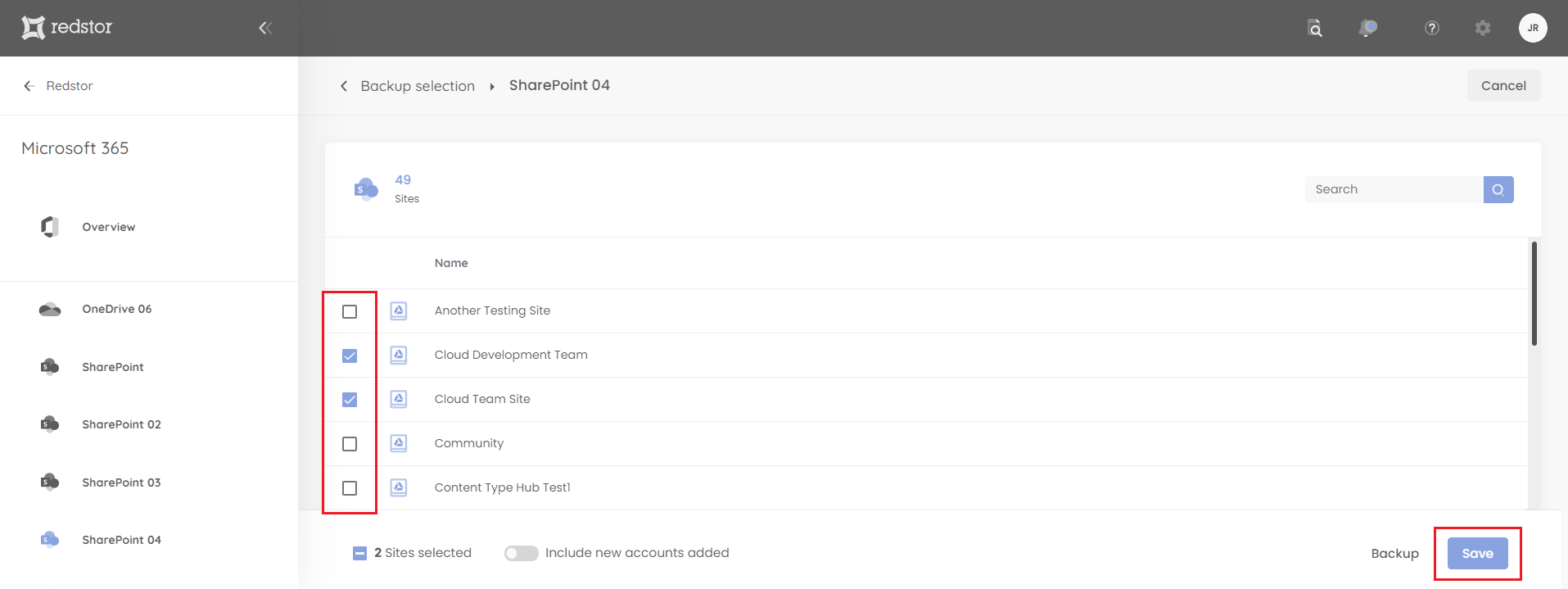Click the Name column header
Image resolution: width=1568 pixels, height=589 pixels.
pyautogui.click(x=451, y=263)
